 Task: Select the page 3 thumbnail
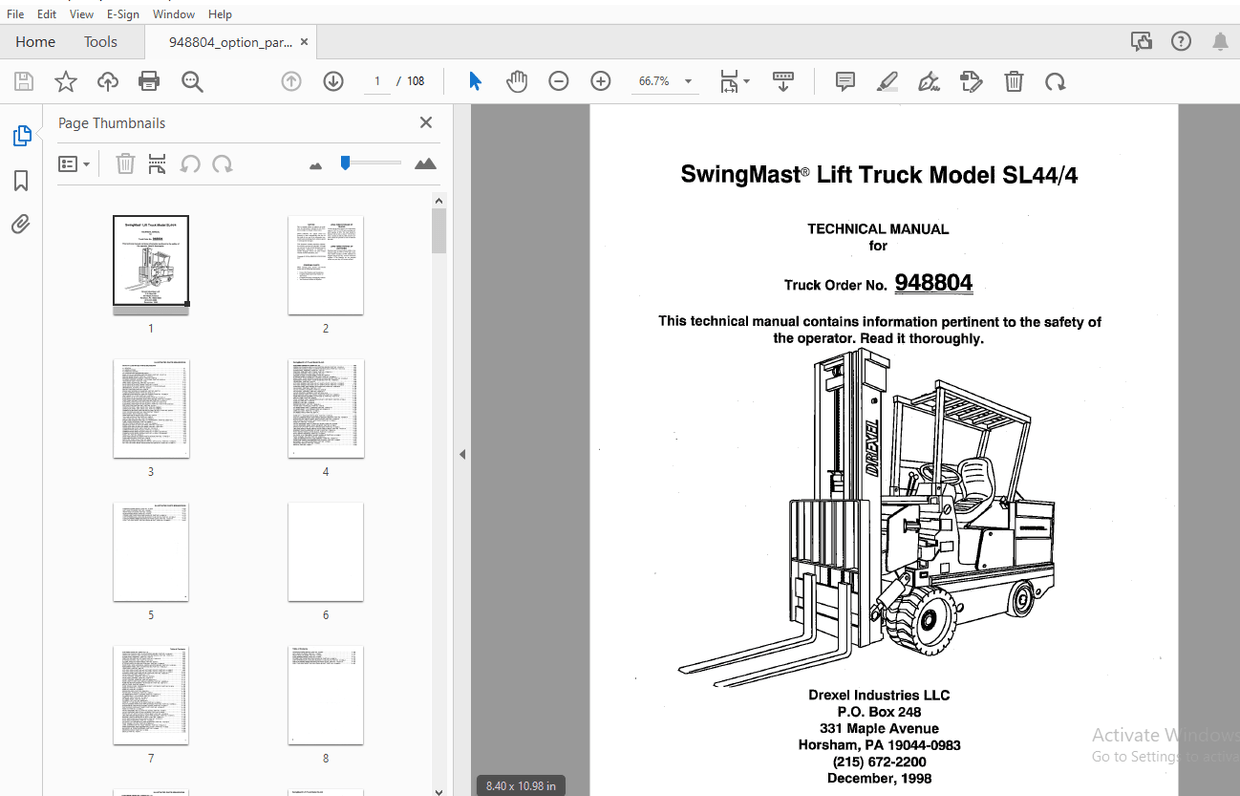150,408
